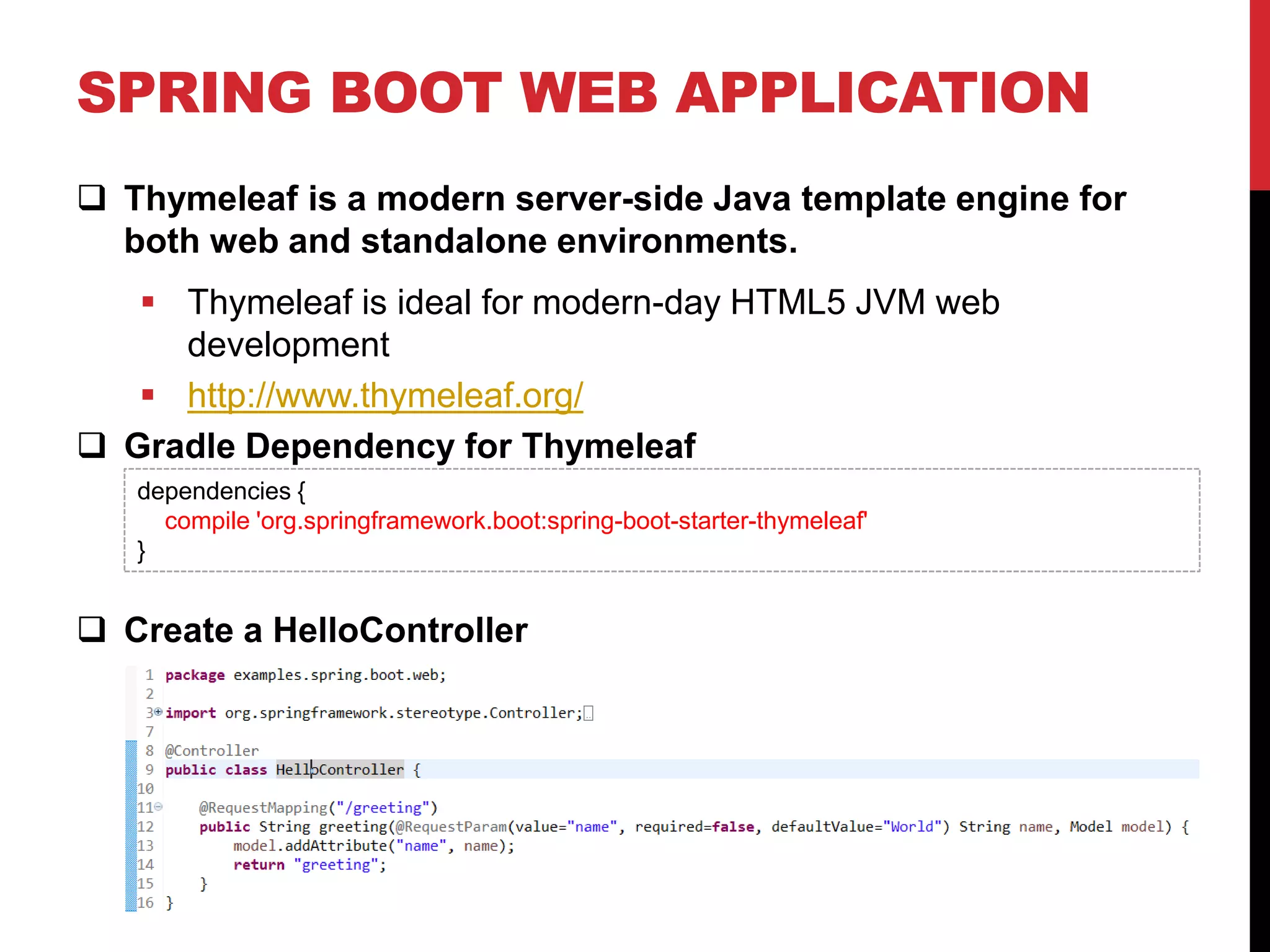Image resolution: width=1270 pixels, height=952 pixels.
Task: Check the box beside Create a HelloController
Action: (x=92, y=629)
